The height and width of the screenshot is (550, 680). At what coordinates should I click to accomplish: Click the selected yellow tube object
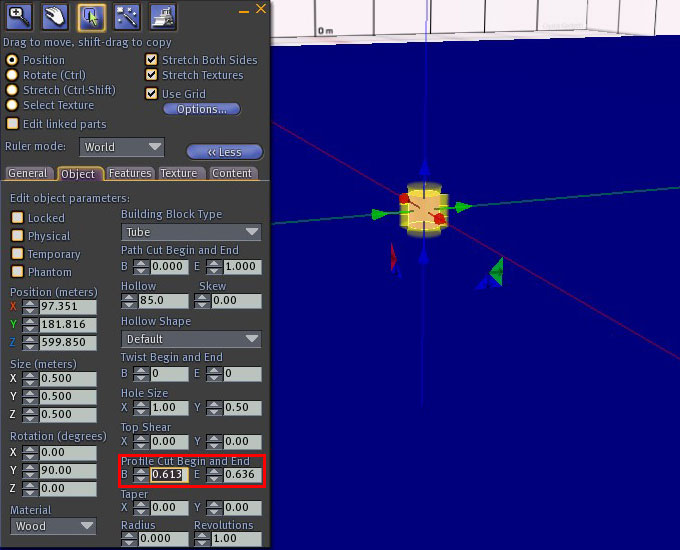point(422,210)
